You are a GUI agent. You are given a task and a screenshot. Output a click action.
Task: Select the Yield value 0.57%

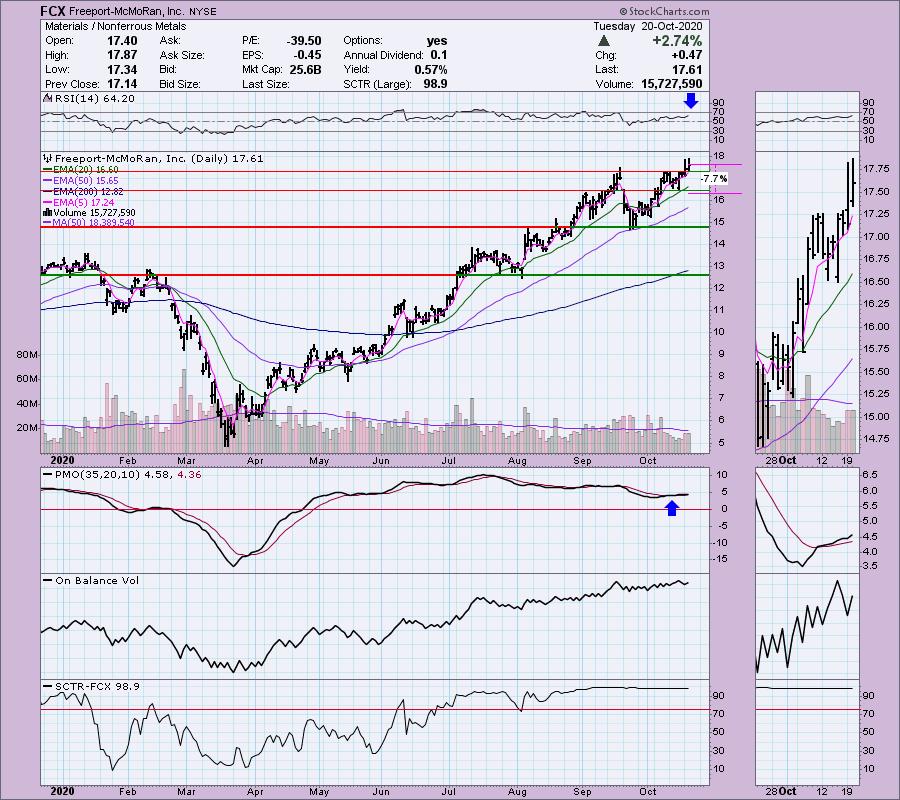point(430,69)
